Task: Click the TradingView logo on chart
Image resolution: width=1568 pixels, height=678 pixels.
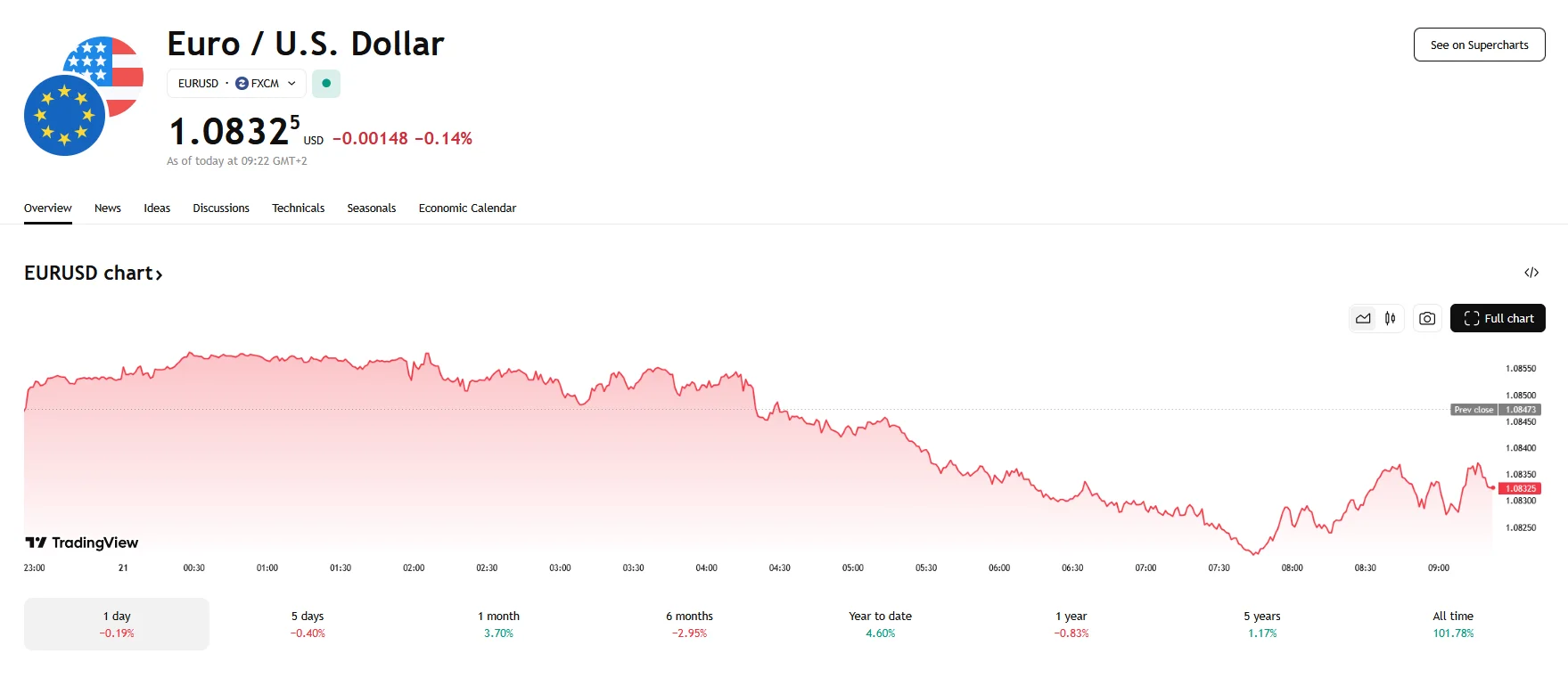Action: click(82, 543)
